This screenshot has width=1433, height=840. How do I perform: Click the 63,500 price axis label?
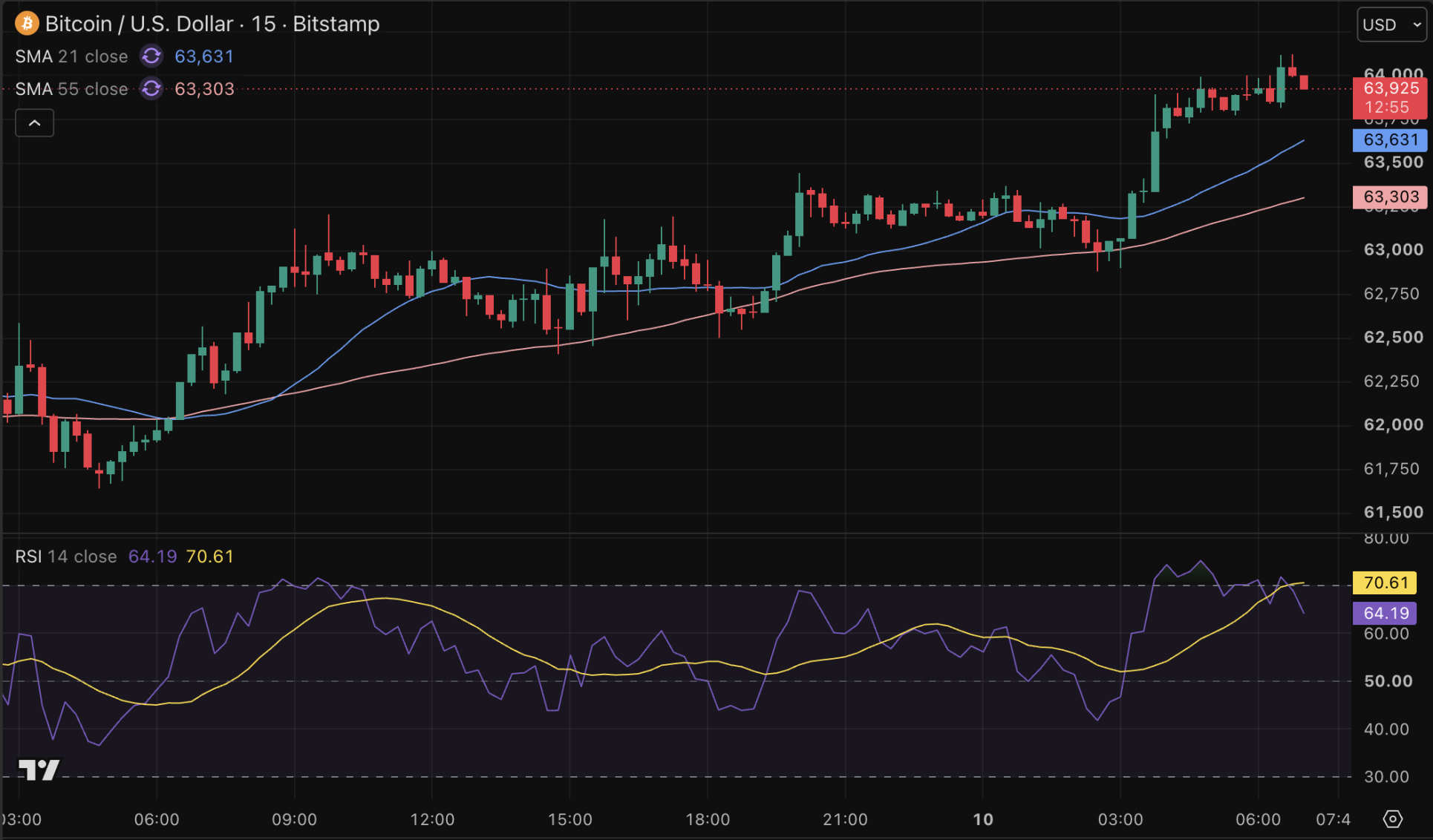[x=1394, y=162]
